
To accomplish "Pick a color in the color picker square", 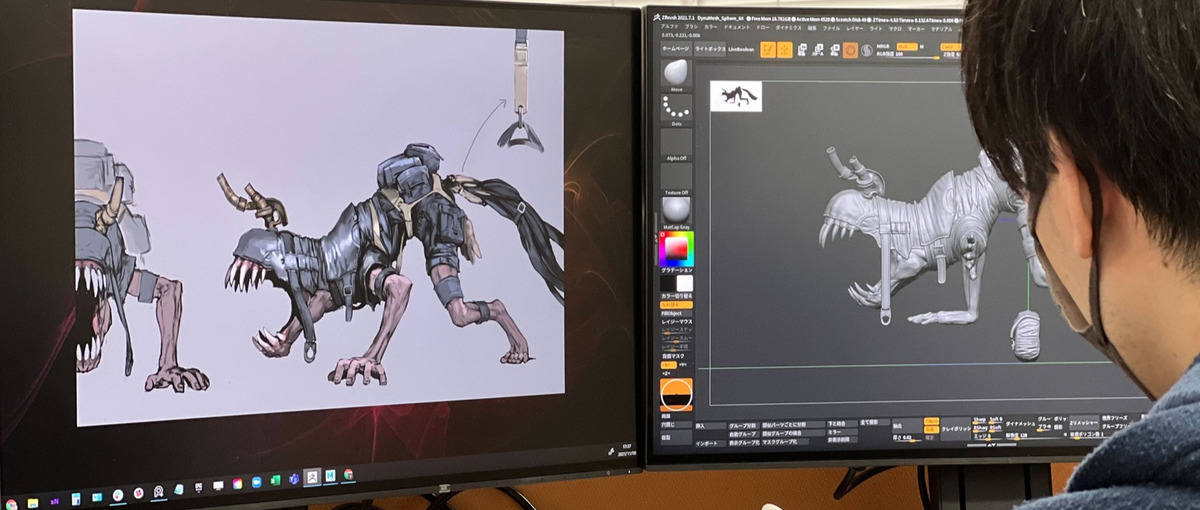I will (x=677, y=247).
